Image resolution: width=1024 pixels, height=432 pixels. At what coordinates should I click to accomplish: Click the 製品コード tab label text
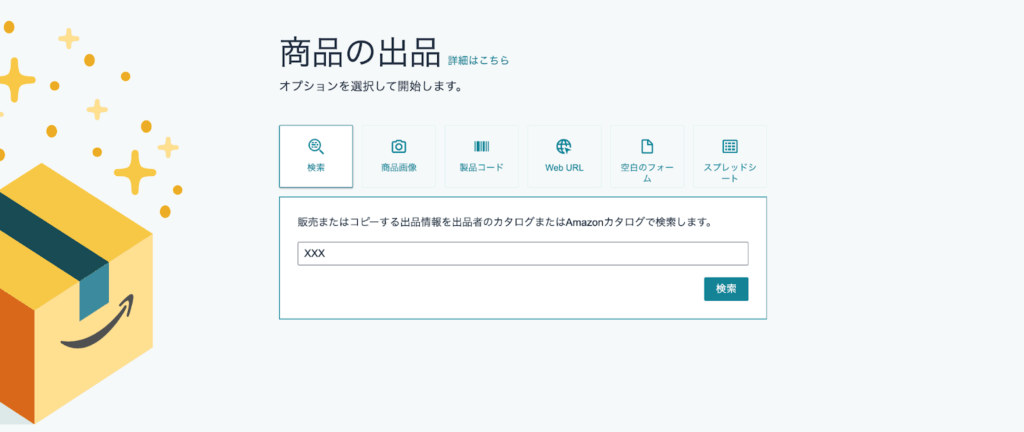tap(481, 168)
